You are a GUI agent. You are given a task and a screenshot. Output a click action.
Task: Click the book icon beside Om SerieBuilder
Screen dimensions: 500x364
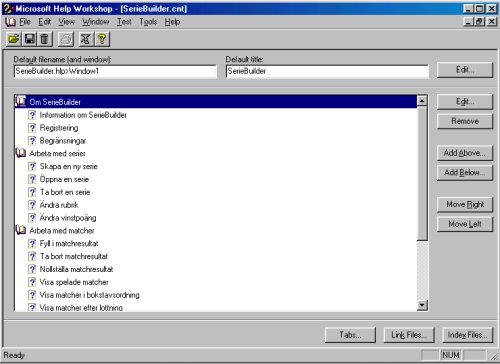[x=21, y=101]
